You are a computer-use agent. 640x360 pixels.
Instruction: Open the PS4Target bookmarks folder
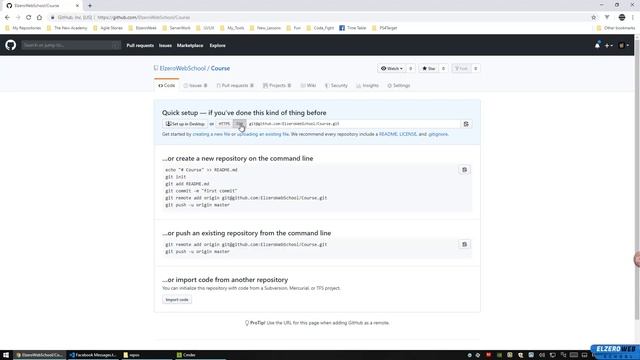pos(384,28)
